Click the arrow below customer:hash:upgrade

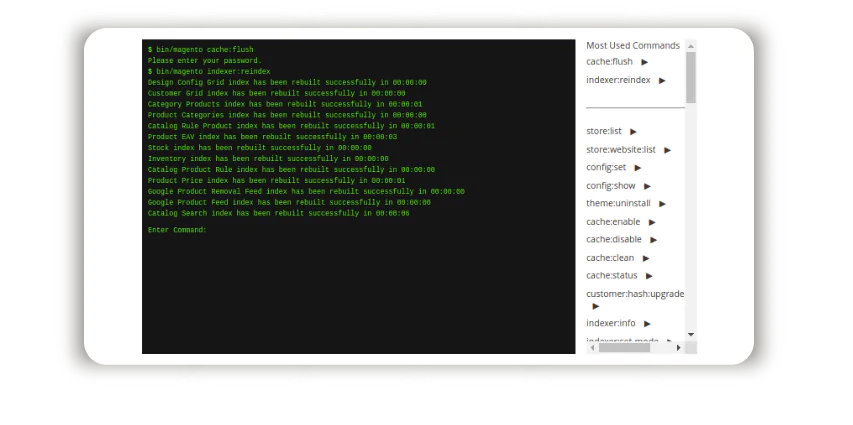pyautogui.click(x=596, y=306)
